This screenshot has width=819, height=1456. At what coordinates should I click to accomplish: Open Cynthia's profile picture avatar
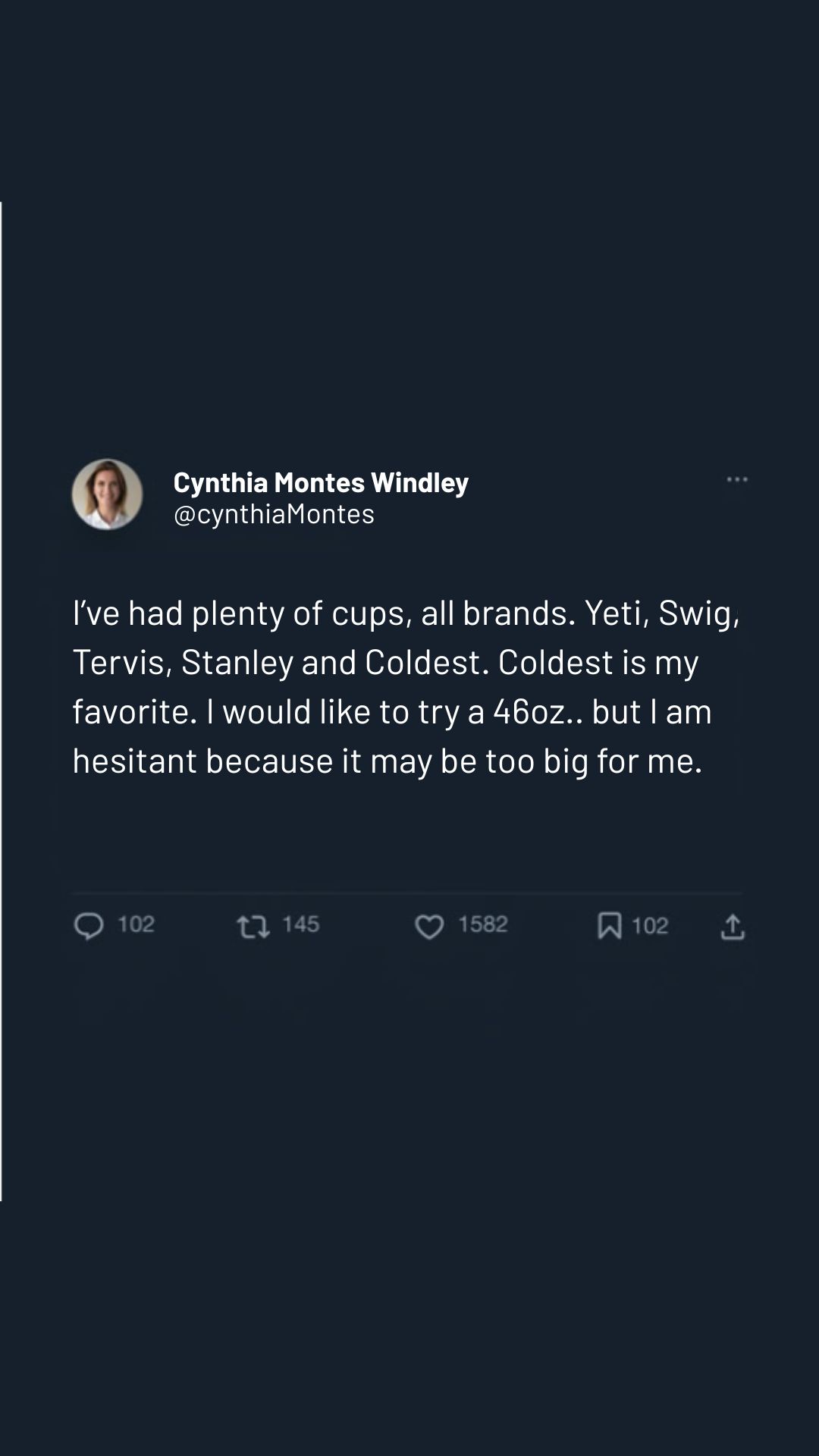point(107,494)
